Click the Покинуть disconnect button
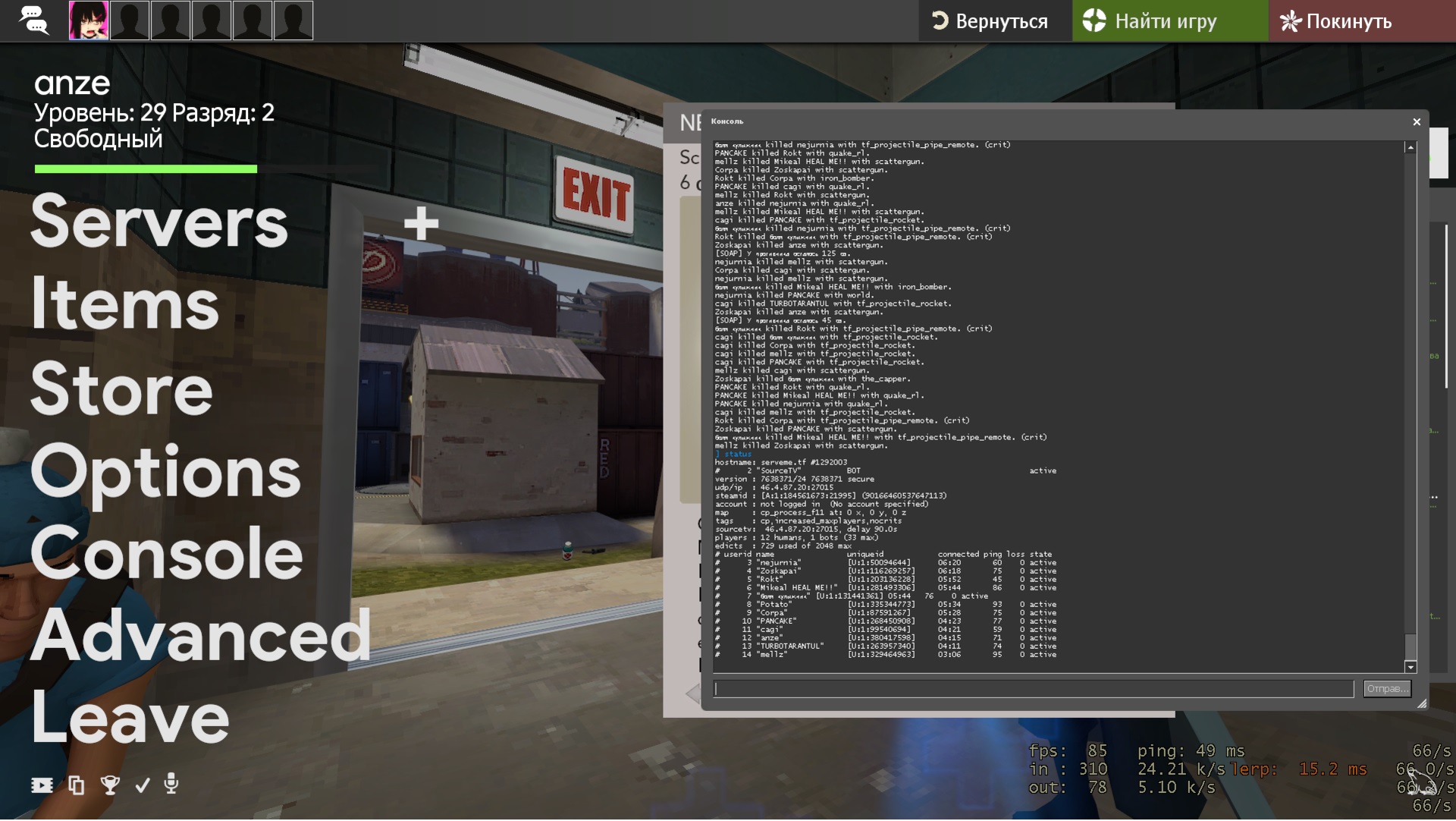1456x821 pixels. 1362,20
